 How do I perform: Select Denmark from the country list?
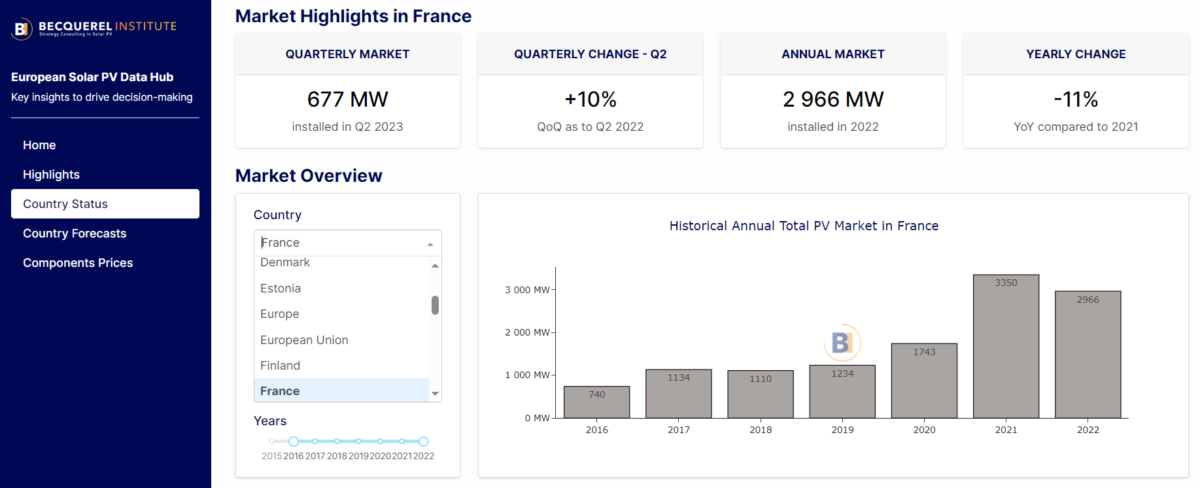click(285, 263)
